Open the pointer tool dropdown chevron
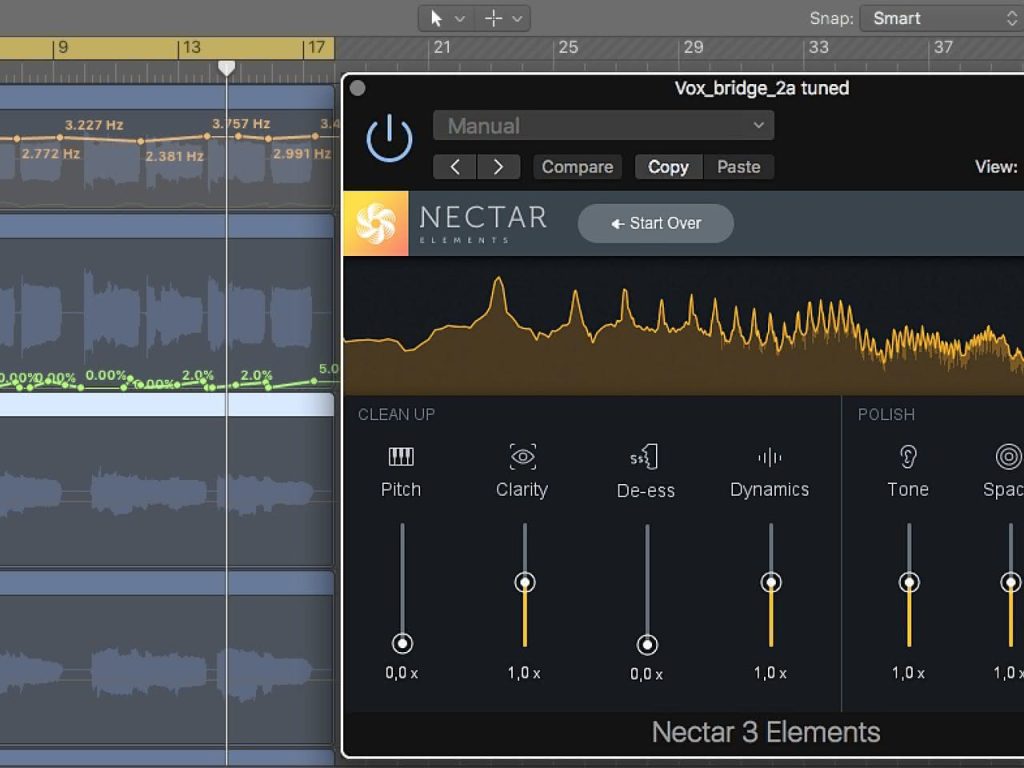1024x768 pixels. tap(460, 19)
